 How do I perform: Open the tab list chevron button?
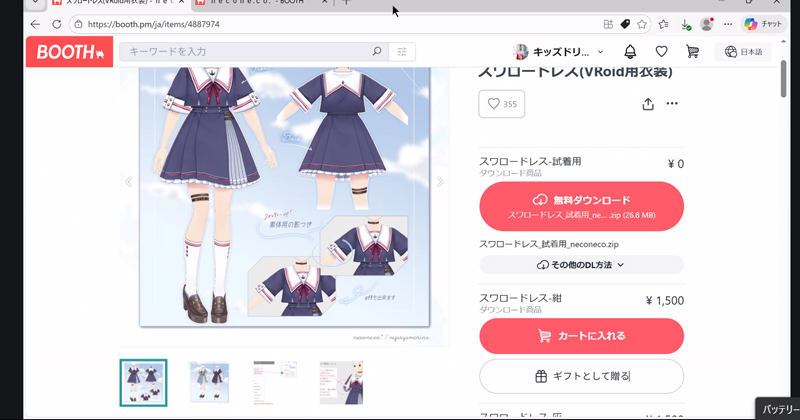[x=35, y=2]
